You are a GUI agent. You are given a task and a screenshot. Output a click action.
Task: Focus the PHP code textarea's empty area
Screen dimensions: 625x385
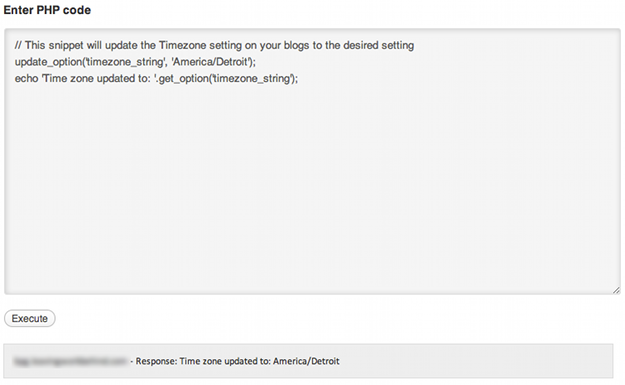point(312,187)
